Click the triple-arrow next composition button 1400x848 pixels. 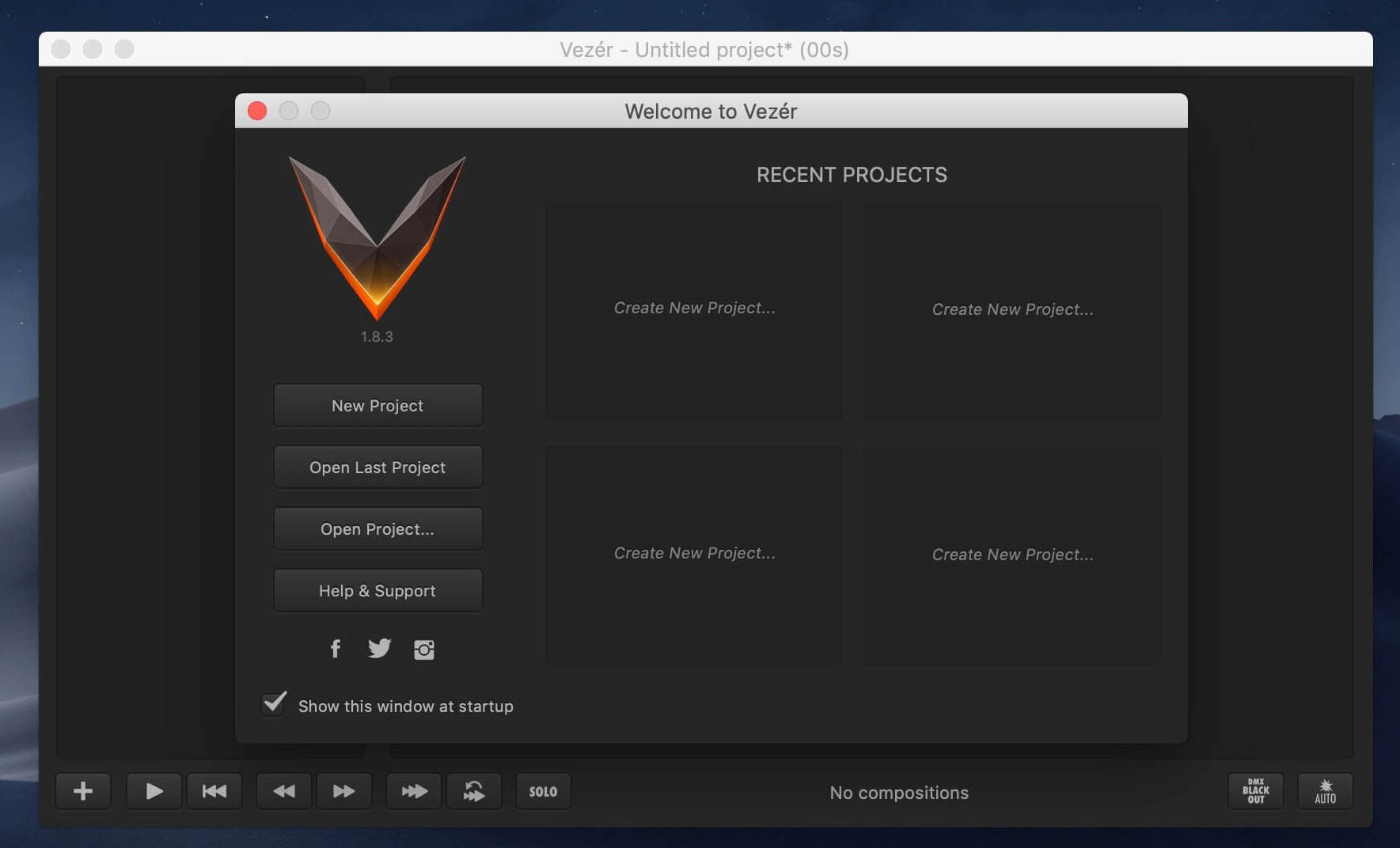click(414, 791)
